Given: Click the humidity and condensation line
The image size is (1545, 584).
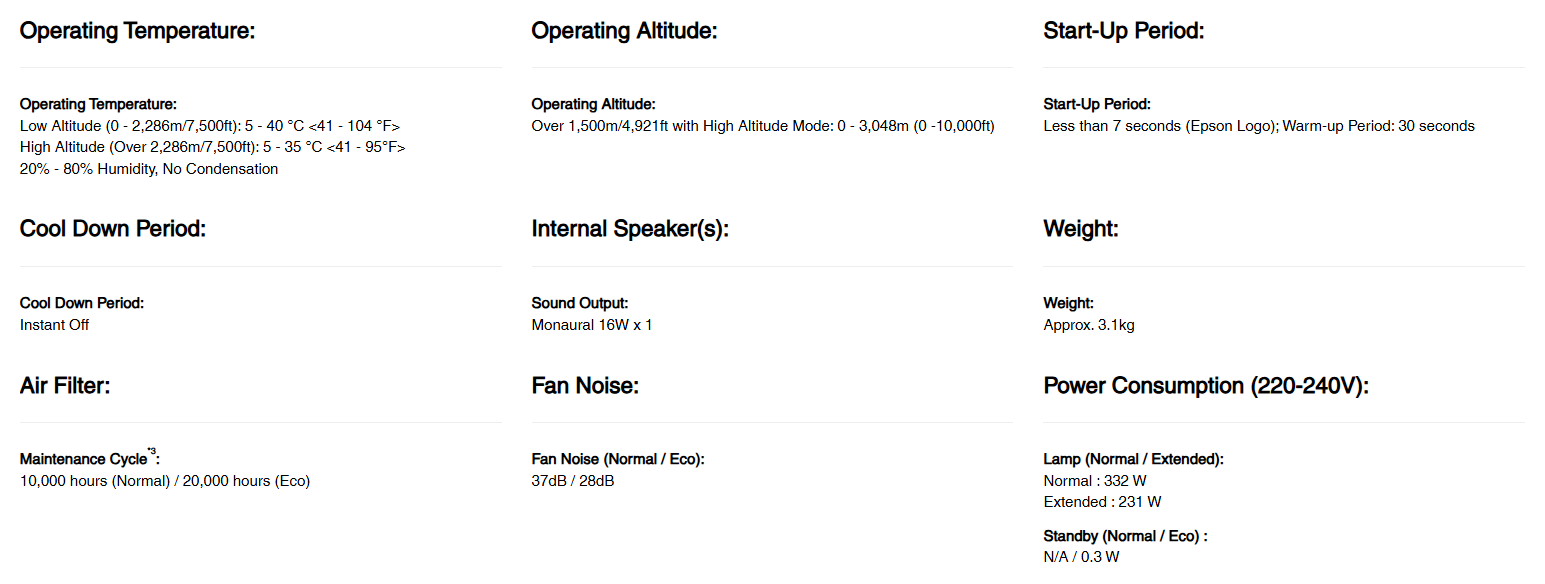Looking at the screenshot, I should coord(149,169).
